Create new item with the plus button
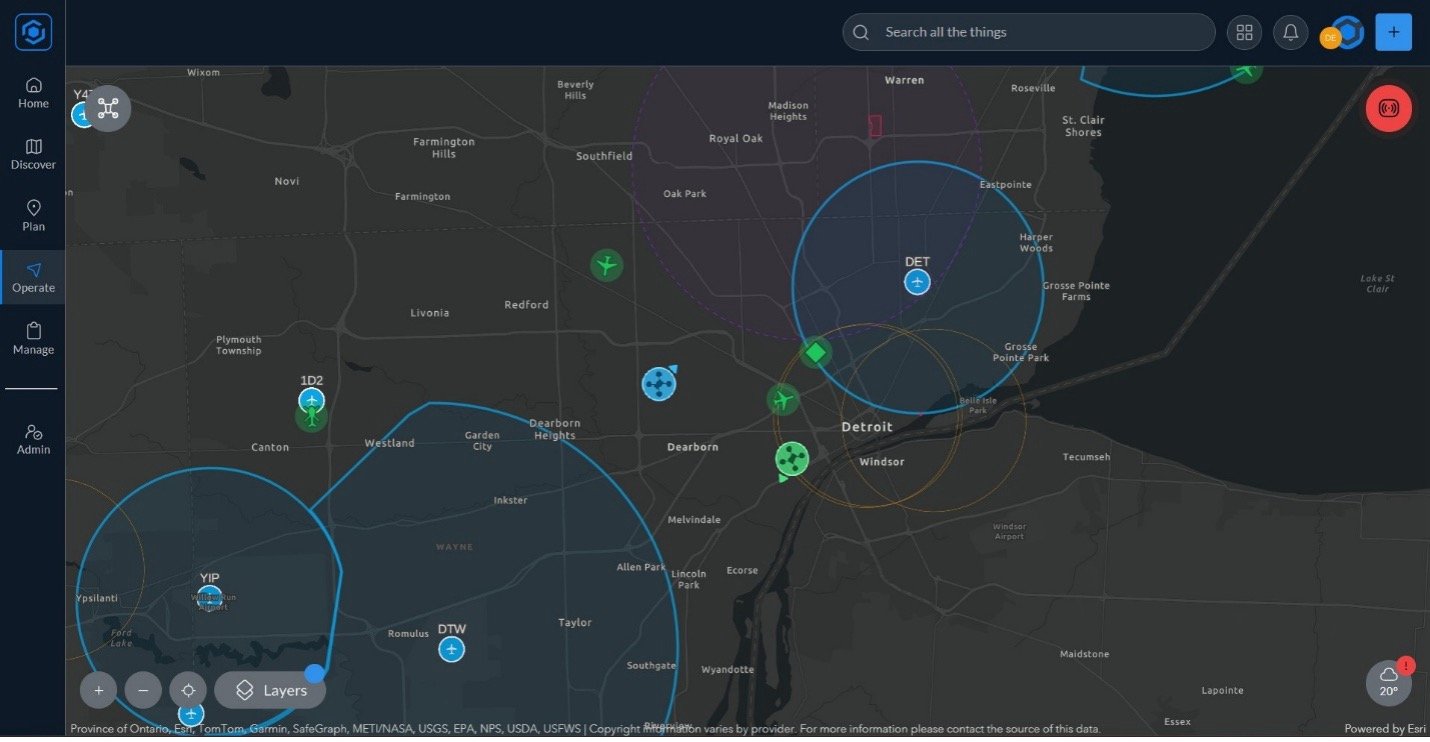Image resolution: width=1430 pixels, height=742 pixels. (1393, 31)
